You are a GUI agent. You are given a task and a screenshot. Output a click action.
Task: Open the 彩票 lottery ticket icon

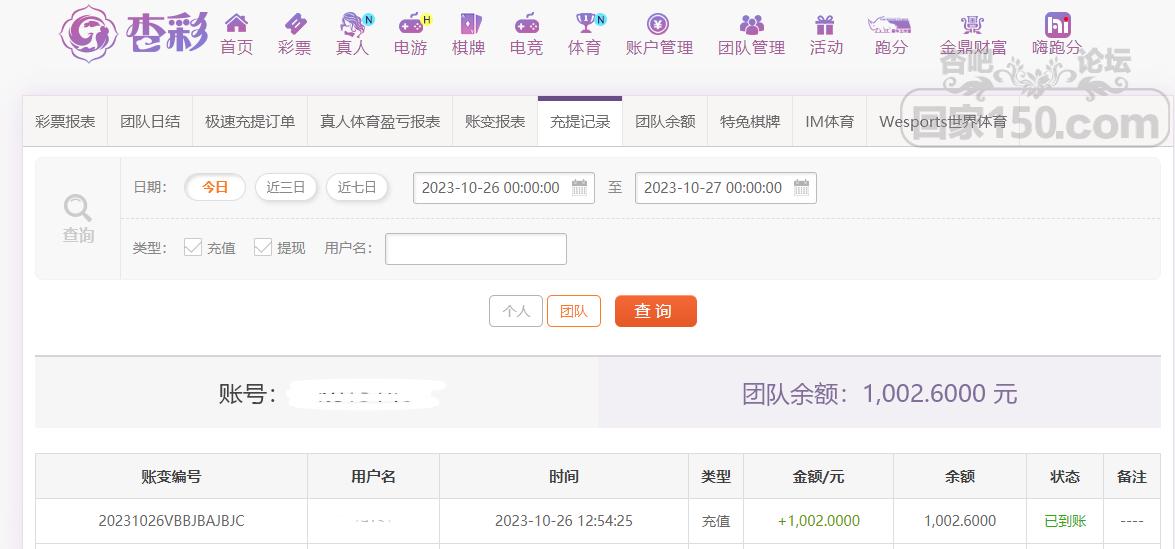[x=294, y=23]
